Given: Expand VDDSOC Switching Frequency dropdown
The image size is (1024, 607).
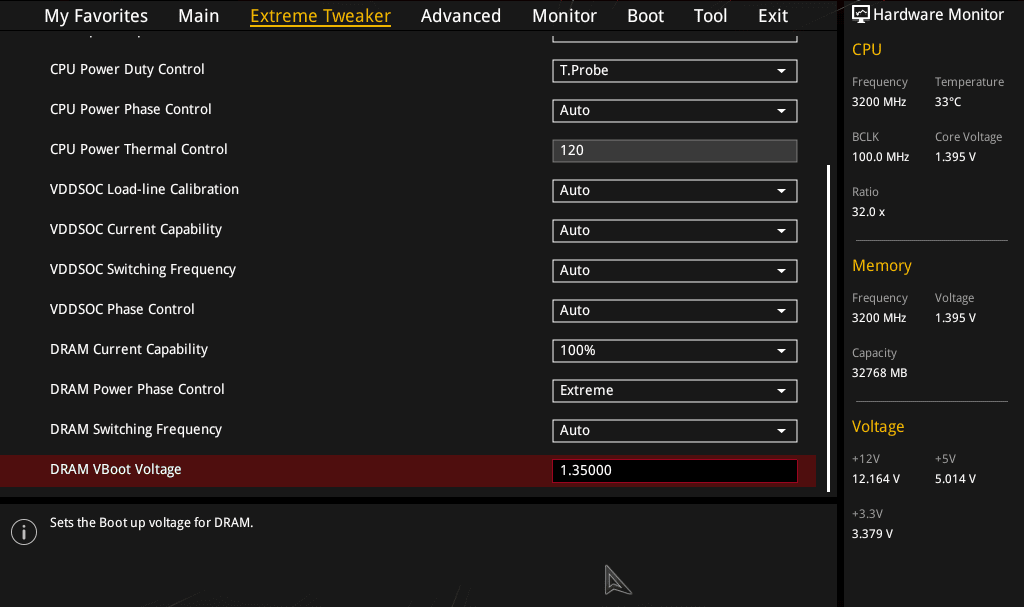Looking at the screenshot, I should pyautogui.click(x=674, y=271).
